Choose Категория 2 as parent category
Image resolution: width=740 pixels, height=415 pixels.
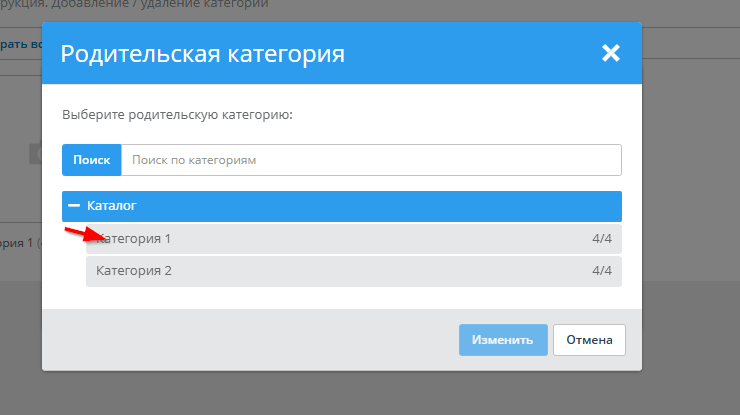pyautogui.click(x=134, y=271)
